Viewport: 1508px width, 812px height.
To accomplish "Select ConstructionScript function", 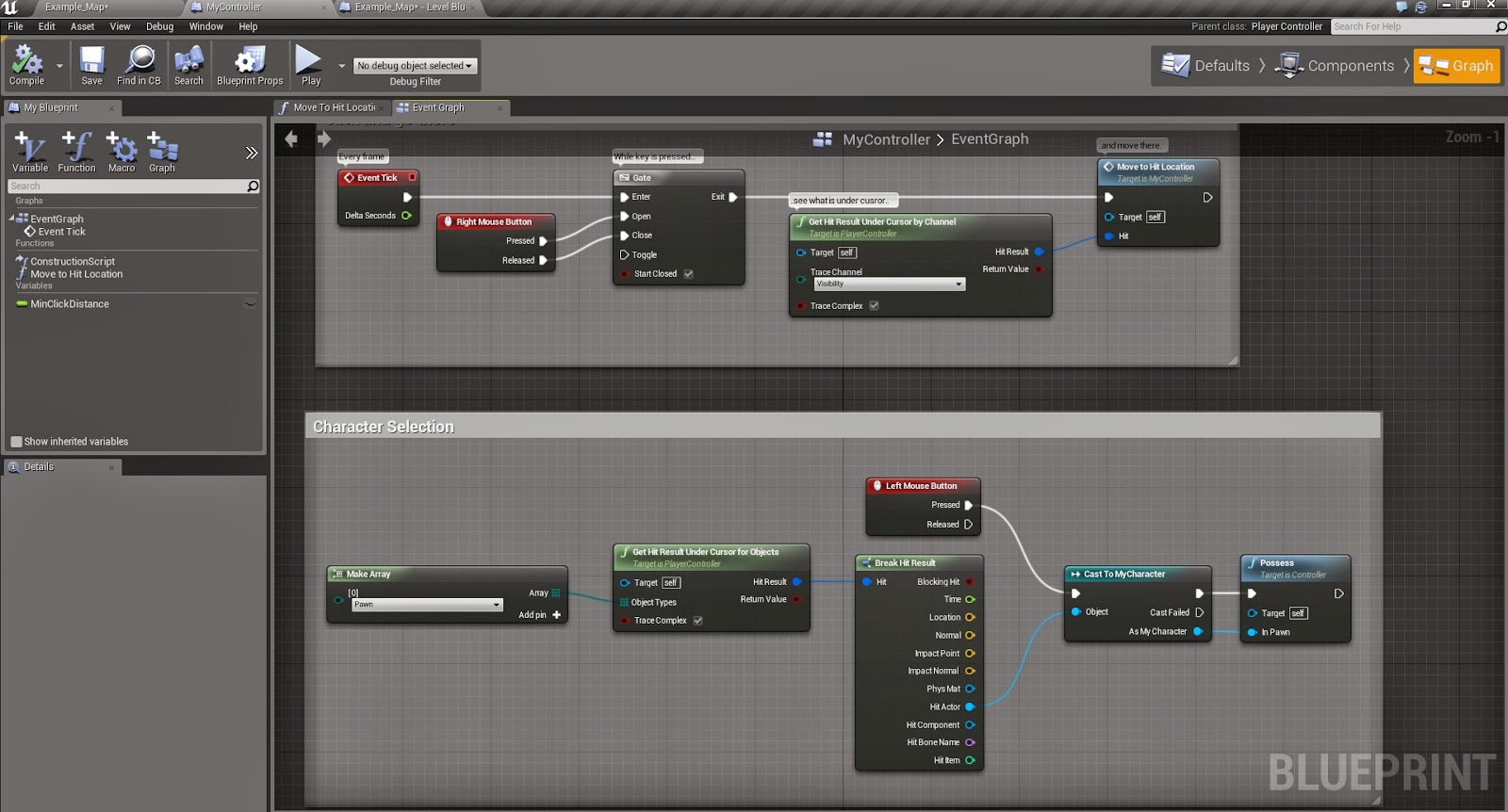I will coord(73,262).
